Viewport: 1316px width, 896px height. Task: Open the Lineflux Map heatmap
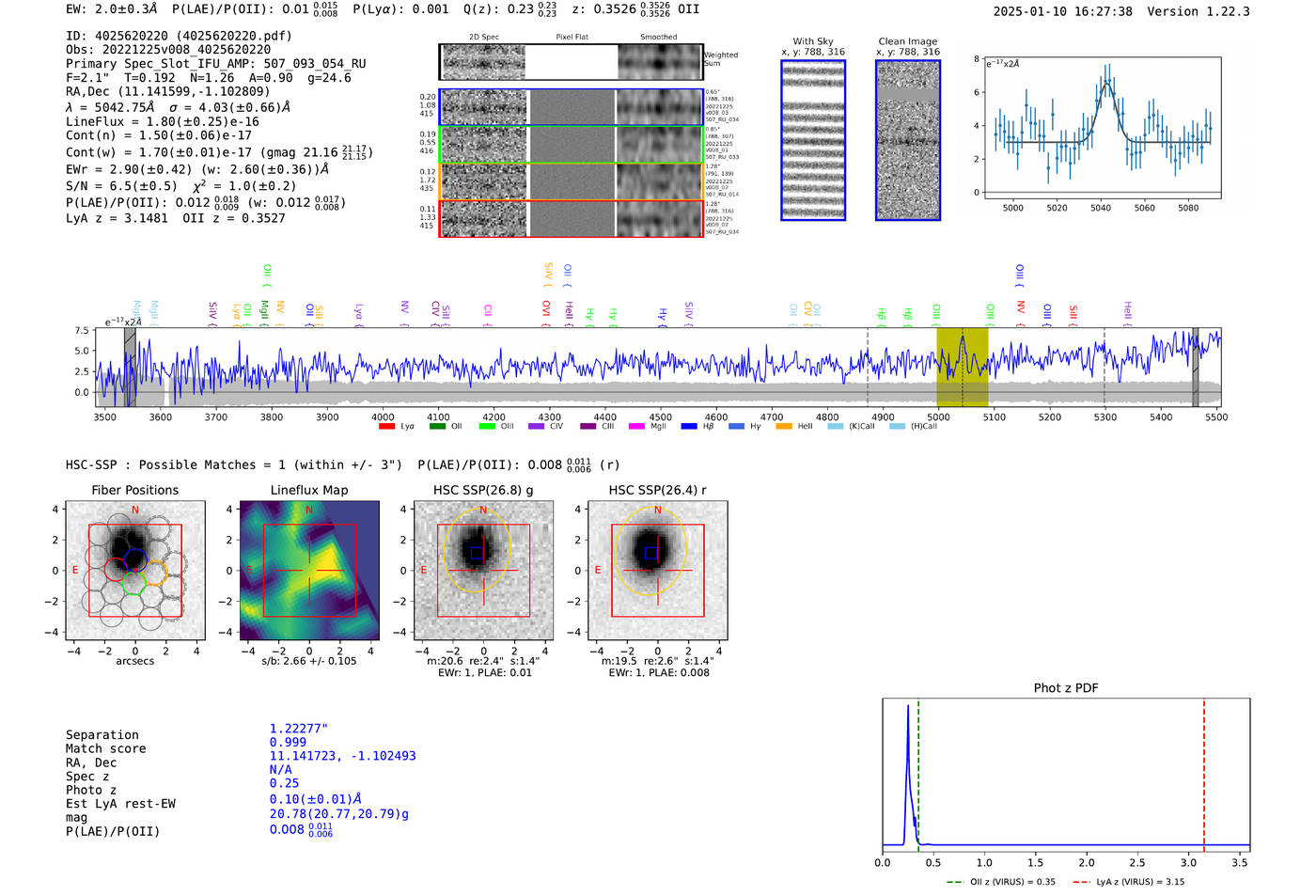tap(309, 571)
